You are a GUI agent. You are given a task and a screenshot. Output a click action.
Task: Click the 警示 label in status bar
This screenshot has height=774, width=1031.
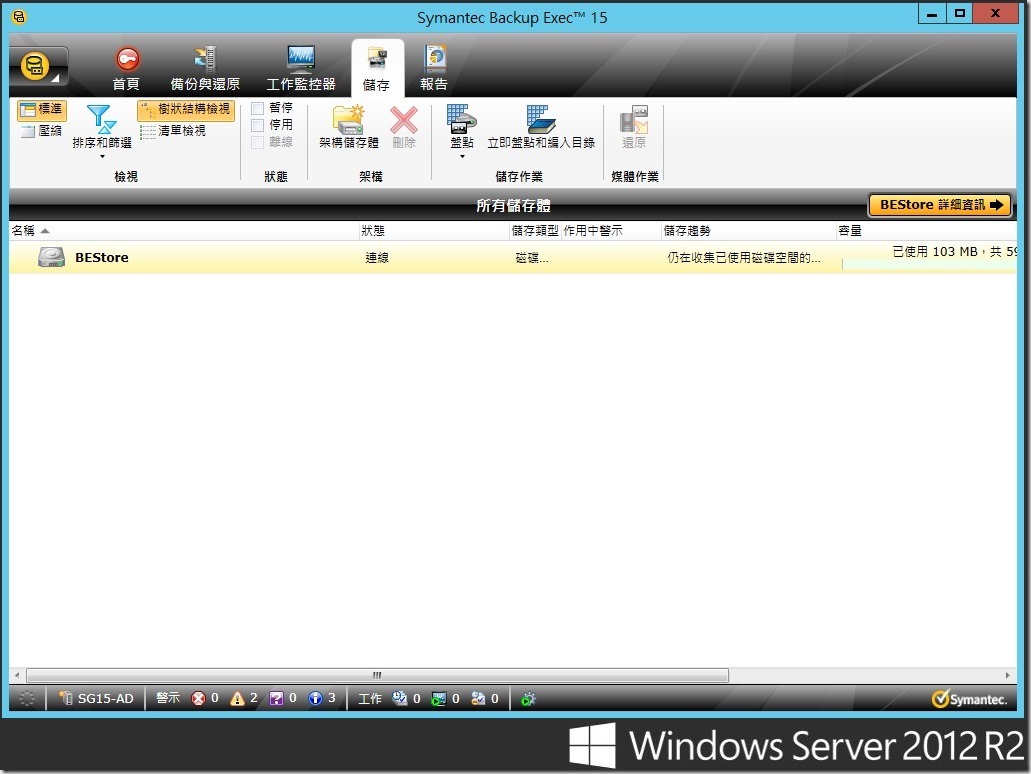pyautogui.click(x=168, y=698)
